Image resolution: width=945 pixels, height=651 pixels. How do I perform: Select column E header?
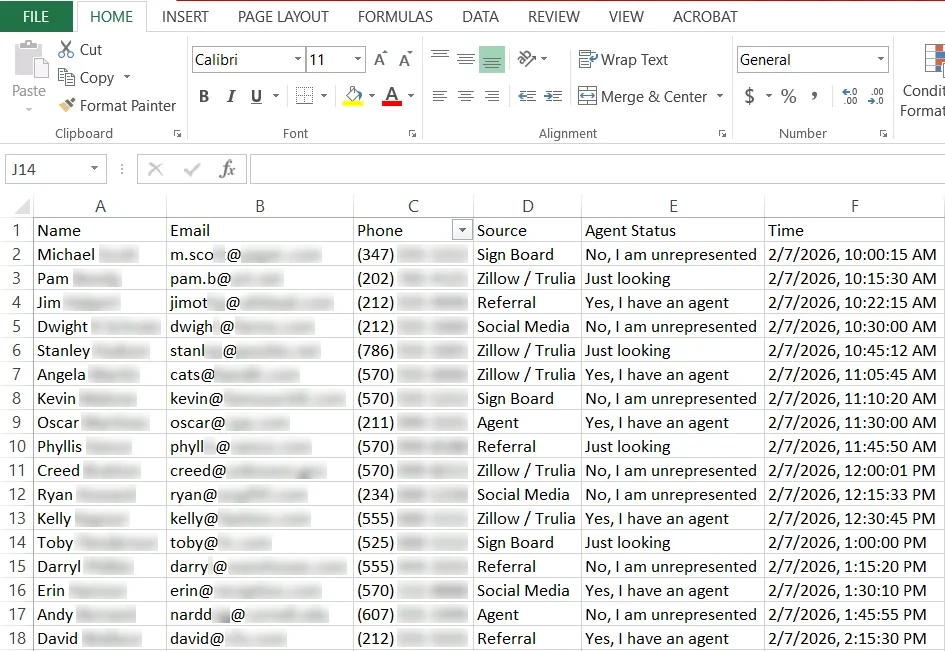point(673,206)
